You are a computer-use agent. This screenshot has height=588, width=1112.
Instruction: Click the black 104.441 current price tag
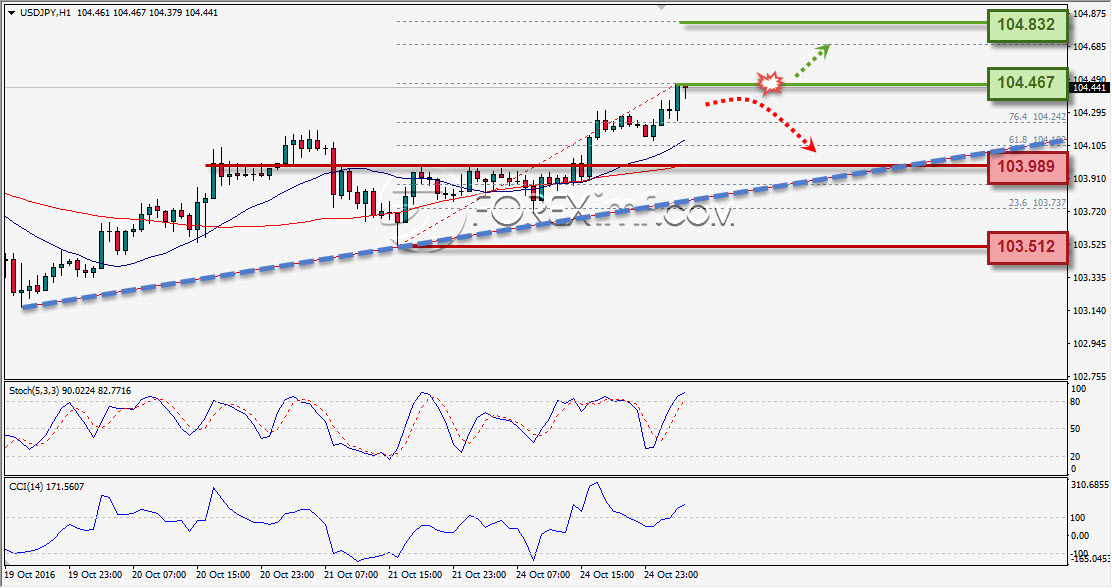1090,87
